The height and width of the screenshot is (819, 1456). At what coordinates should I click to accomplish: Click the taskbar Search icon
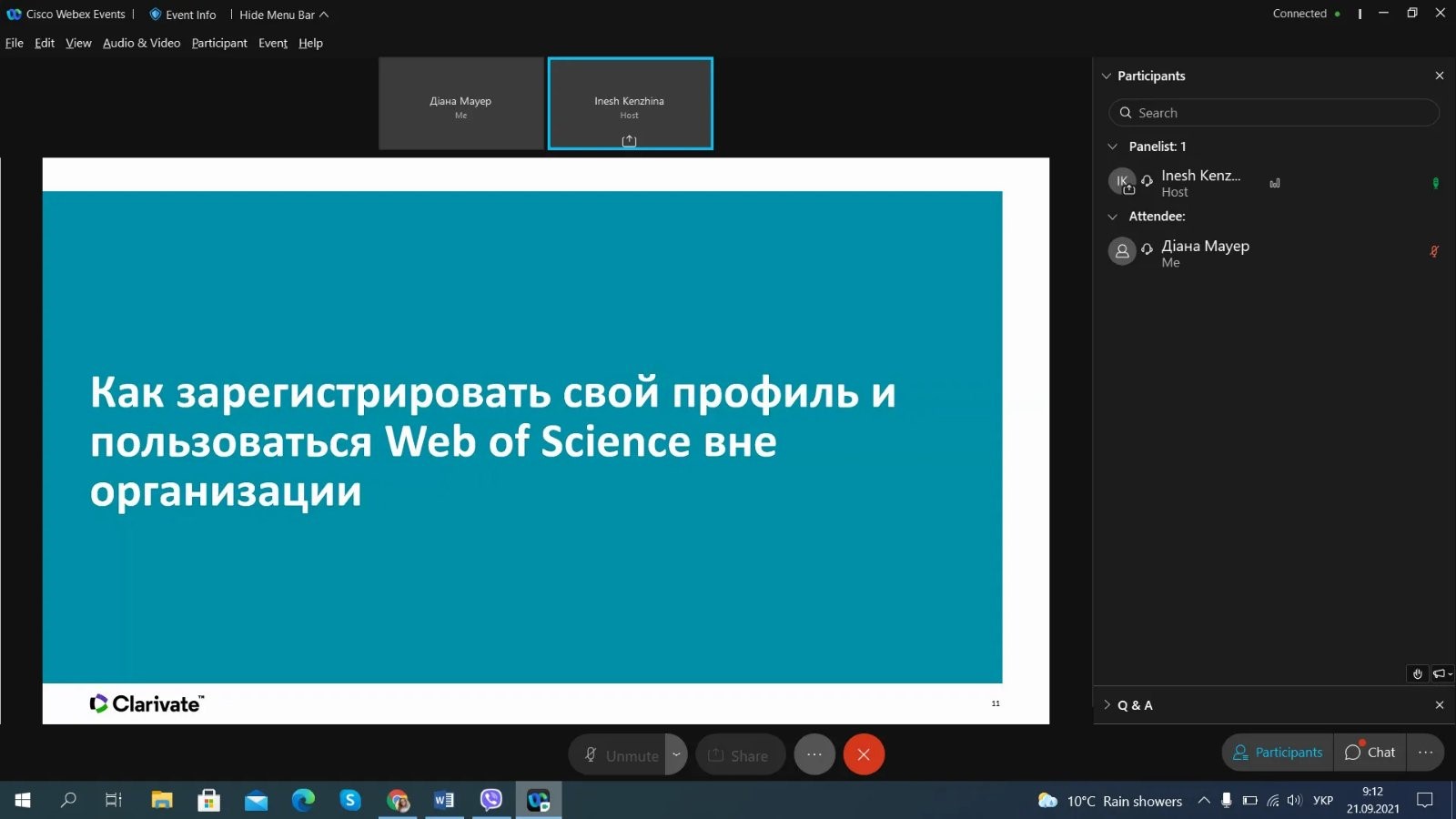(68, 800)
